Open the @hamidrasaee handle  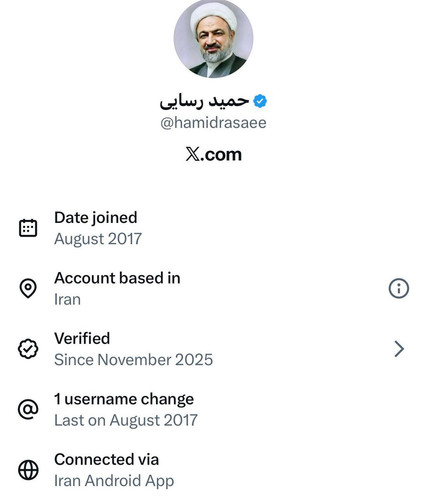point(213,123)
